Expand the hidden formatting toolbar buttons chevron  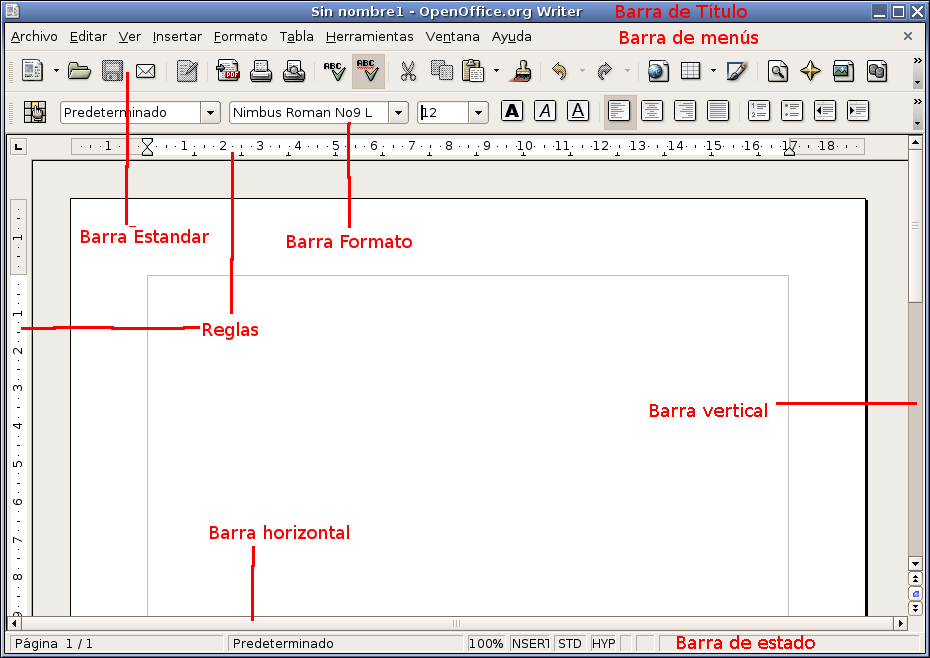pos(918,102)
